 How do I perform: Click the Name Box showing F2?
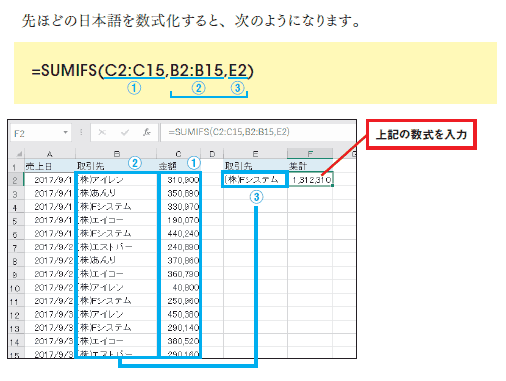point(40,133)
